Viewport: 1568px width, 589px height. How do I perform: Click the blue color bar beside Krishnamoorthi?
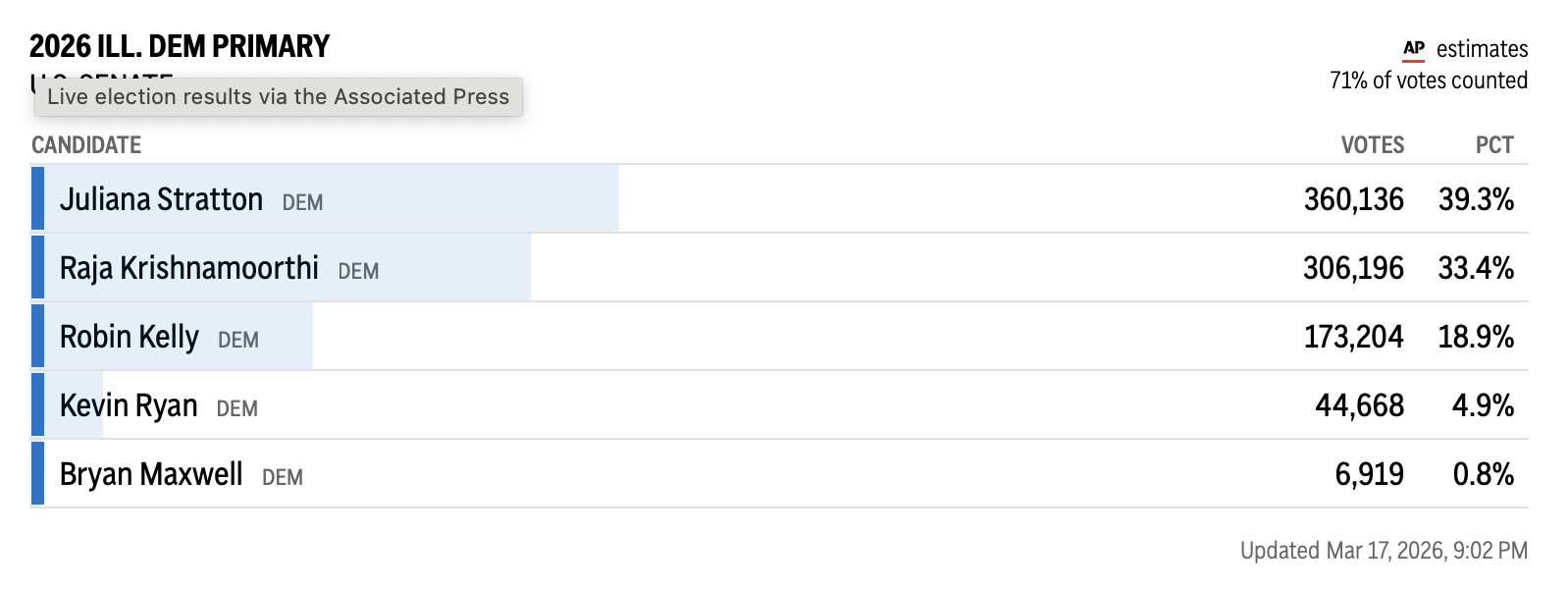tap(37, 268)
